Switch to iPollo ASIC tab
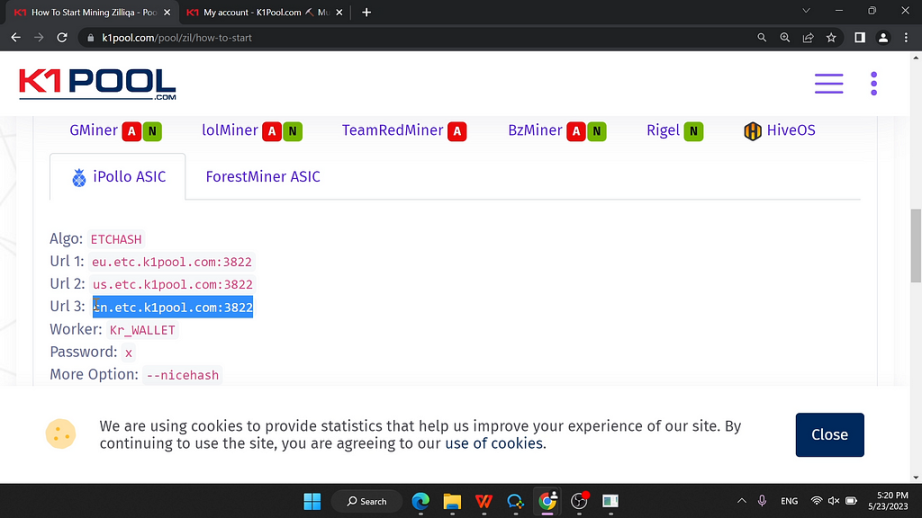922x518 pixels. [118, 177]
